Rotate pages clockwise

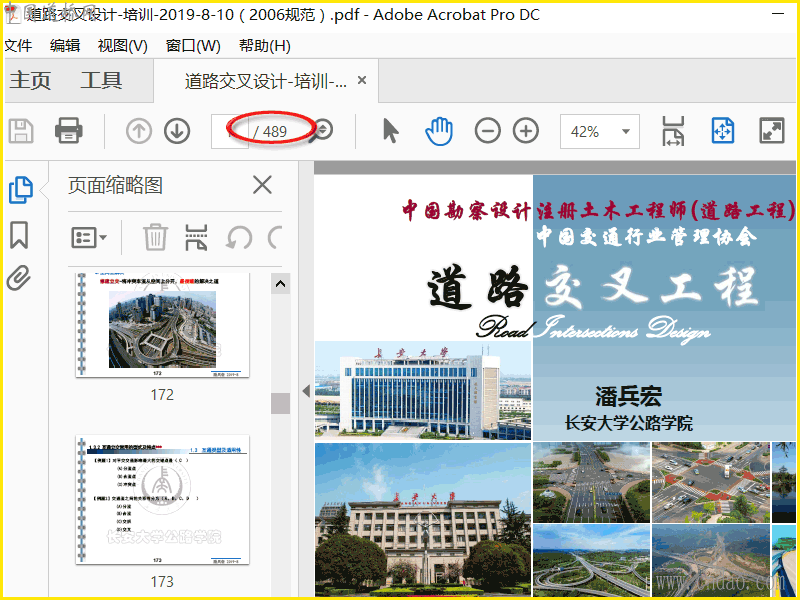coord(275,238)
